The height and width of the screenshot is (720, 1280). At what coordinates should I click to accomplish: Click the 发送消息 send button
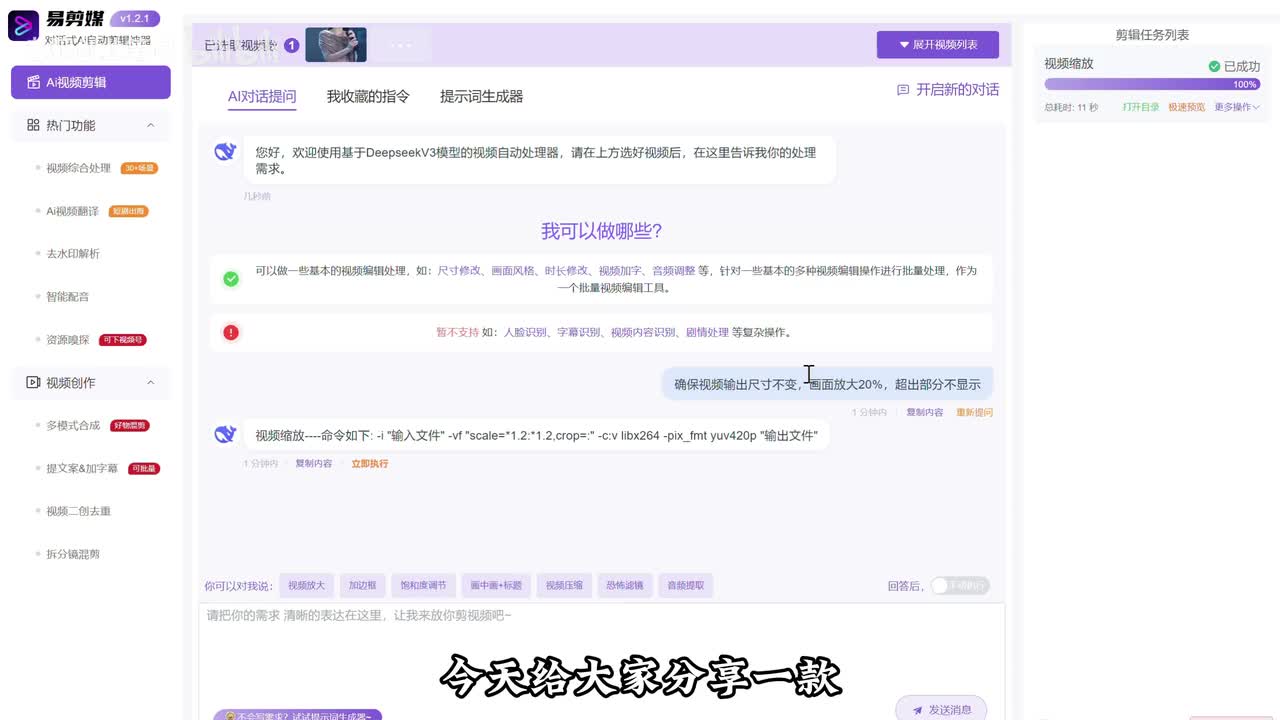pos(940,709)
